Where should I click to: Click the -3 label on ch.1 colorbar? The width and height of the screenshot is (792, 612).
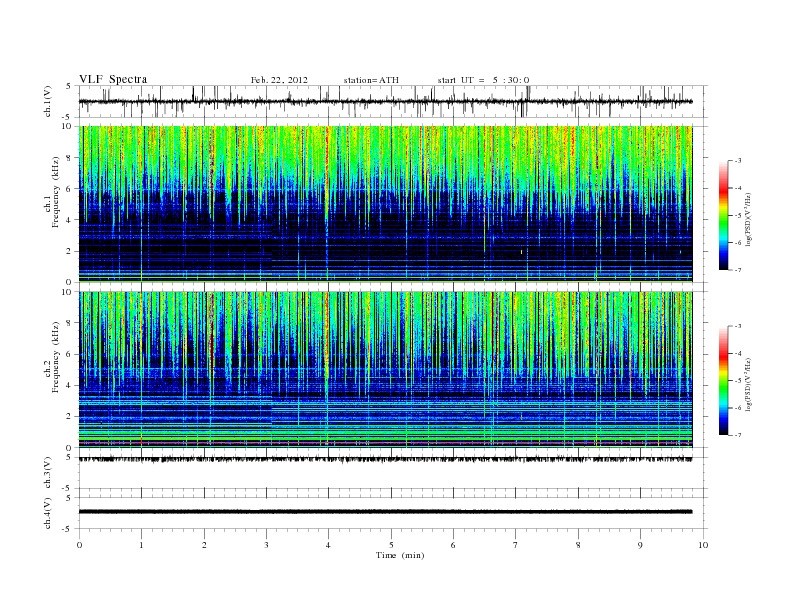737,161
